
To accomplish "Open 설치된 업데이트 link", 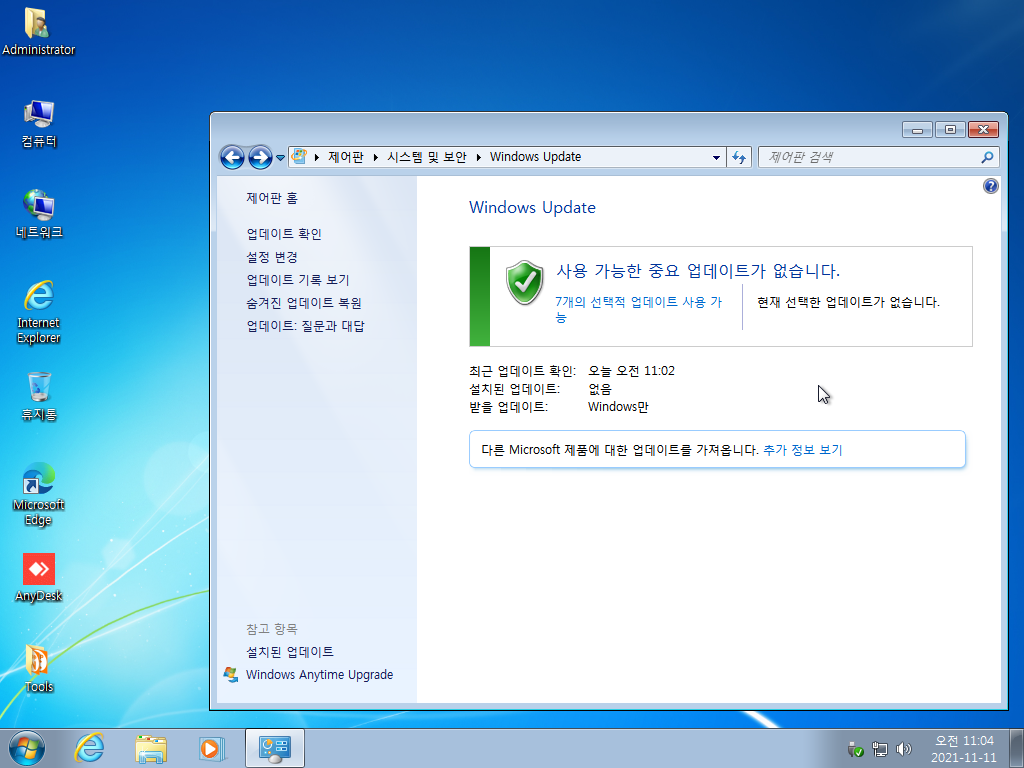I will point(289,652).
